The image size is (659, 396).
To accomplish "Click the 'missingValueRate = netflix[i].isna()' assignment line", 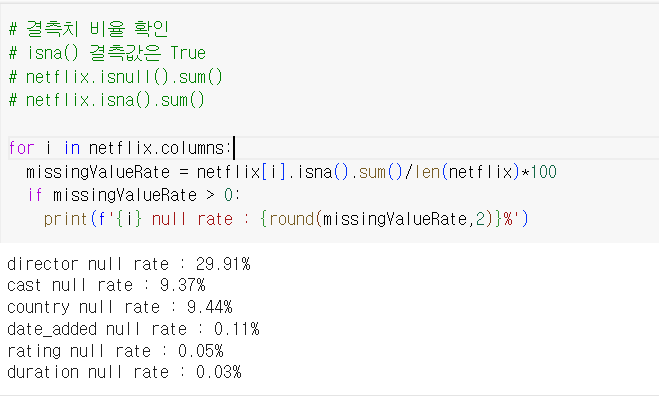I will click(291, 172).
